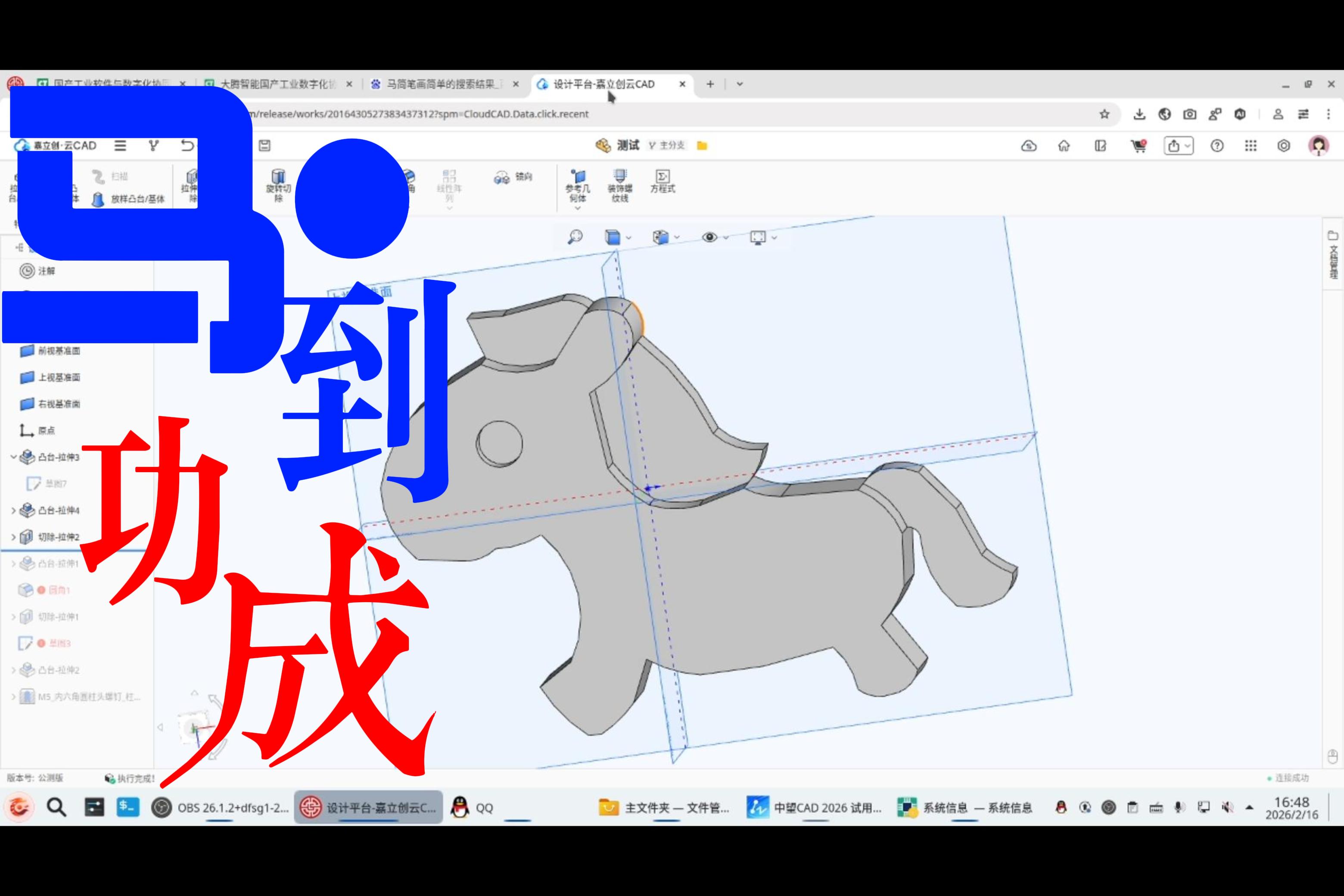Open the taskbar search magnifier
This screenshot has height=896, width=1344.
[56, 807]
